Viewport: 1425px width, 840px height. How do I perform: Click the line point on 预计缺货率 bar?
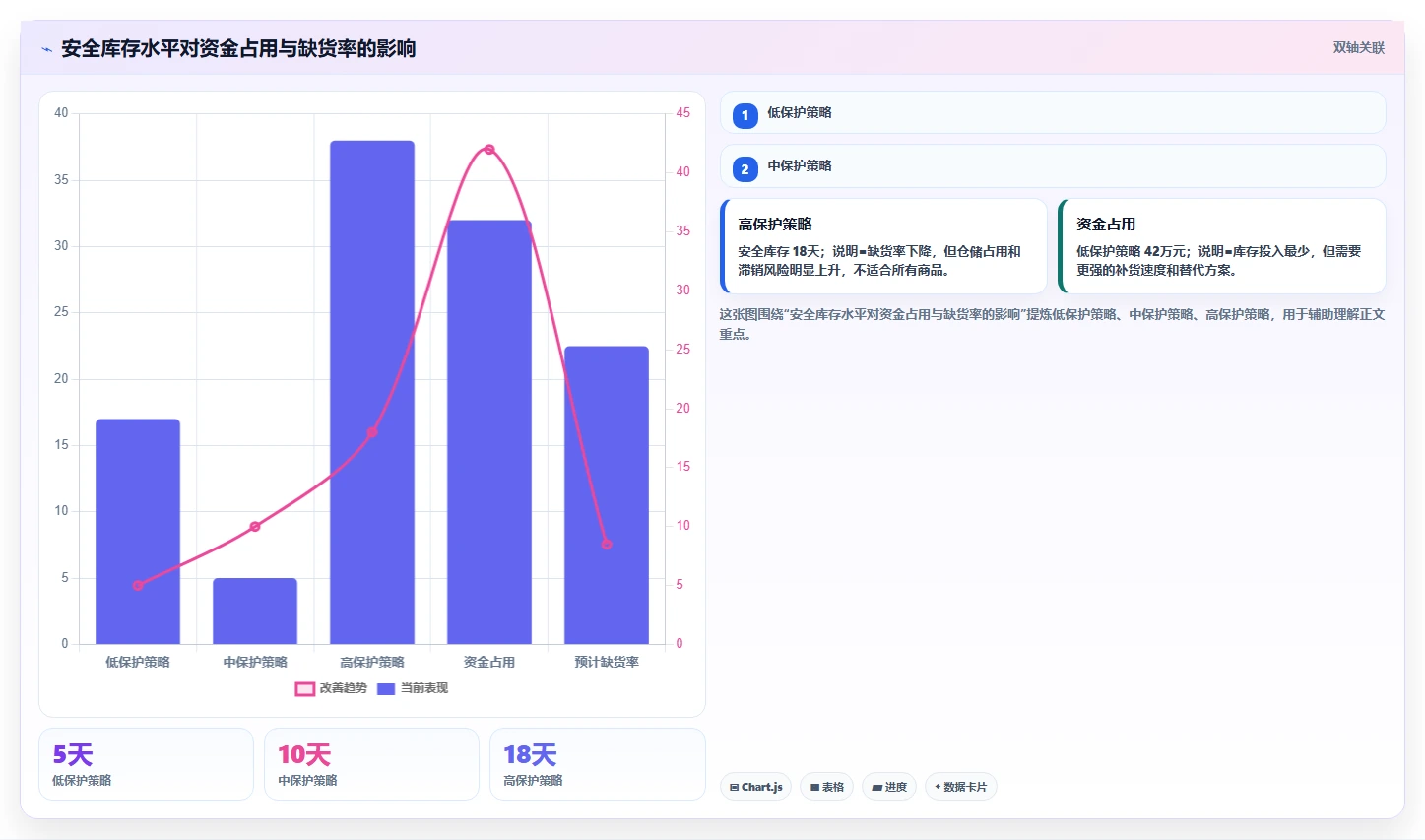(607, 544)
